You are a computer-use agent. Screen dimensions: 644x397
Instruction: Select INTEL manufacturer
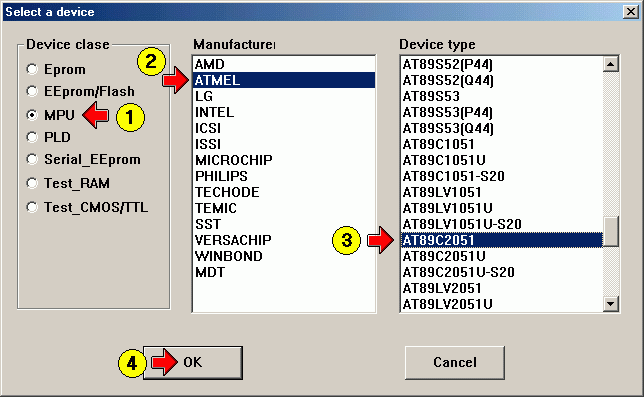[283, 112]
